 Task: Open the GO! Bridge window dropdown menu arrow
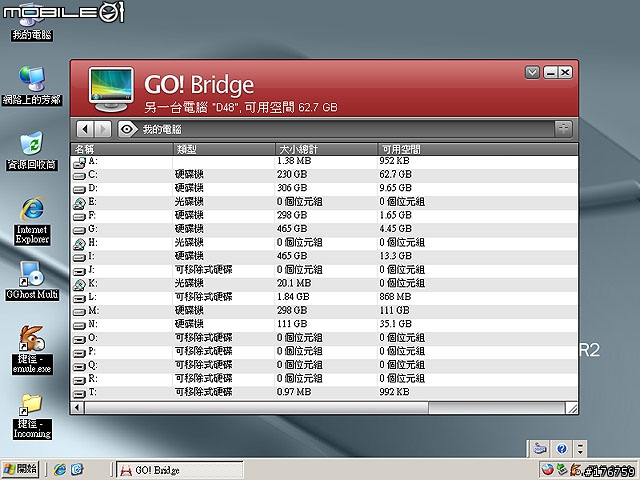532,73
